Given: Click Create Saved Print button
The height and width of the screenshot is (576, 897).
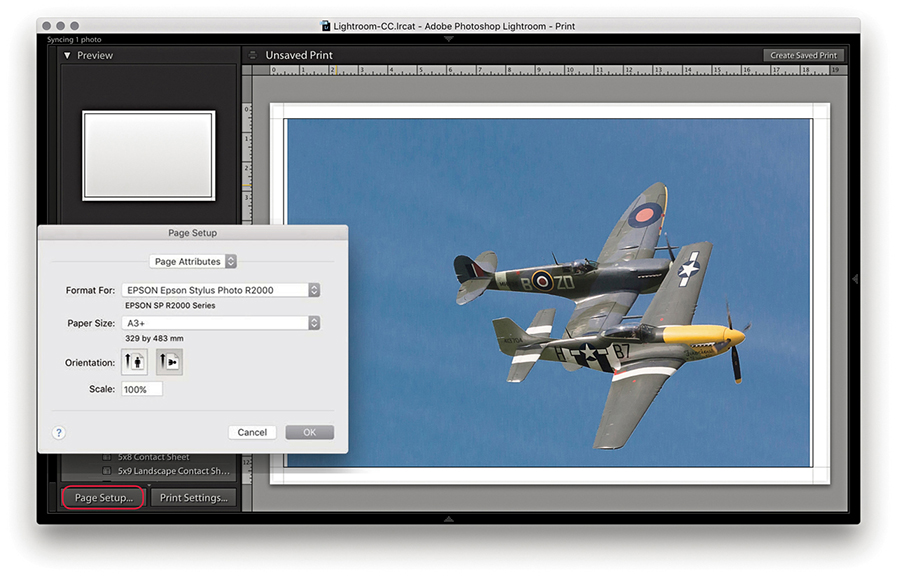Looking at the screenshot, I should tap(803, 56).
